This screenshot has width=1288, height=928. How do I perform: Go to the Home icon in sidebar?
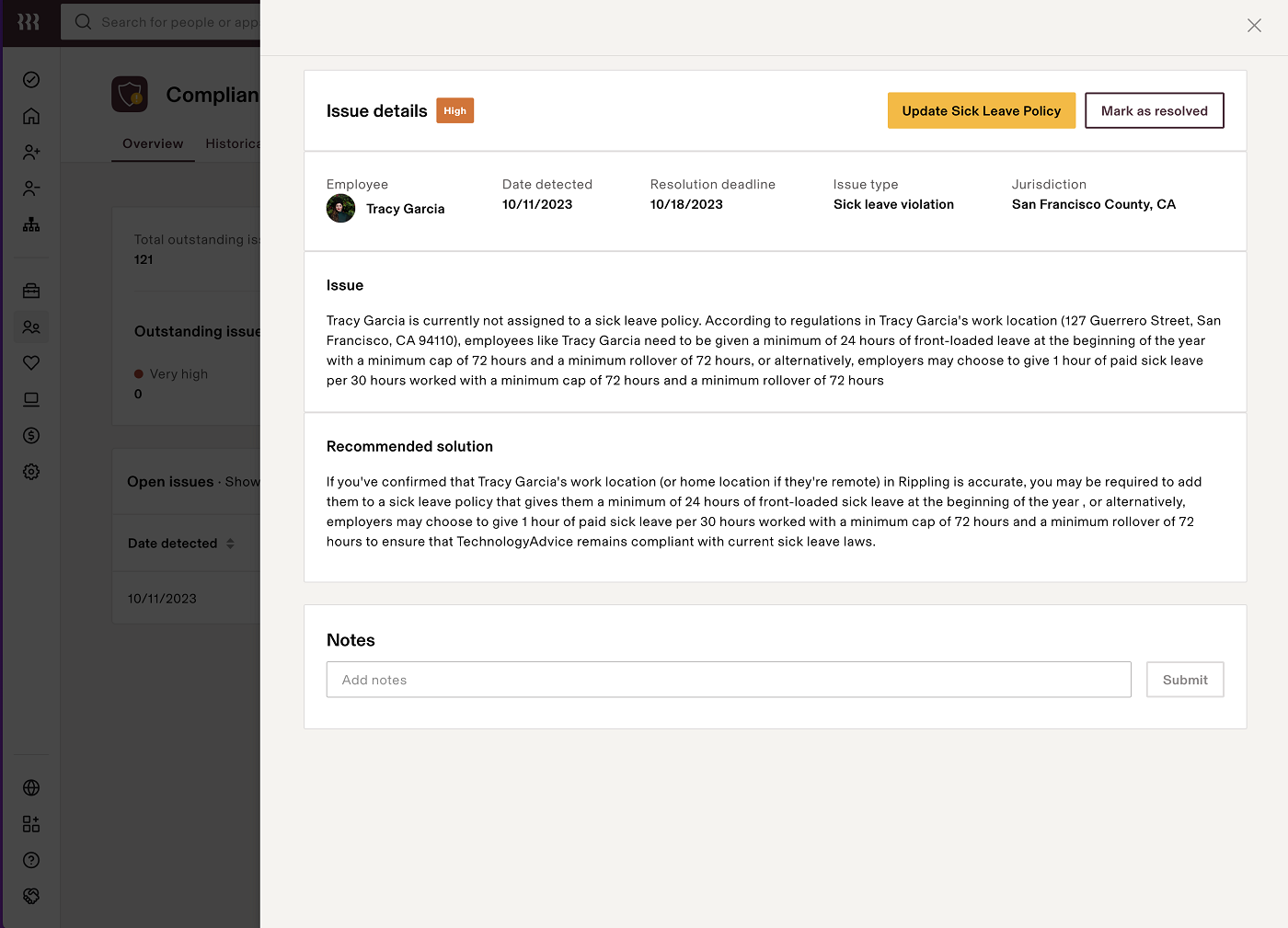click(x=31, y=116)
